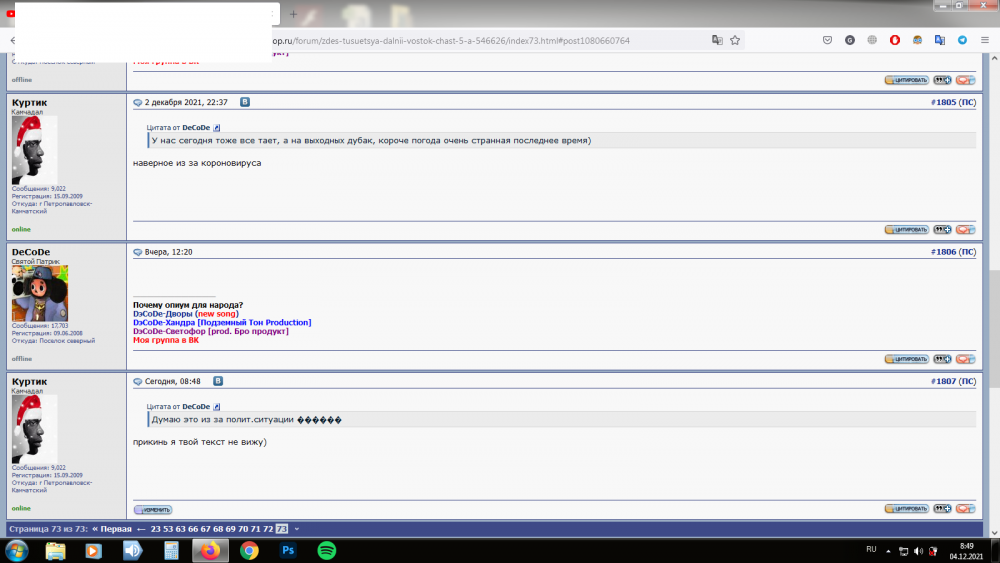
Task: Click Куртик's Santa hat avatar in post #1805
Action: 34,150
